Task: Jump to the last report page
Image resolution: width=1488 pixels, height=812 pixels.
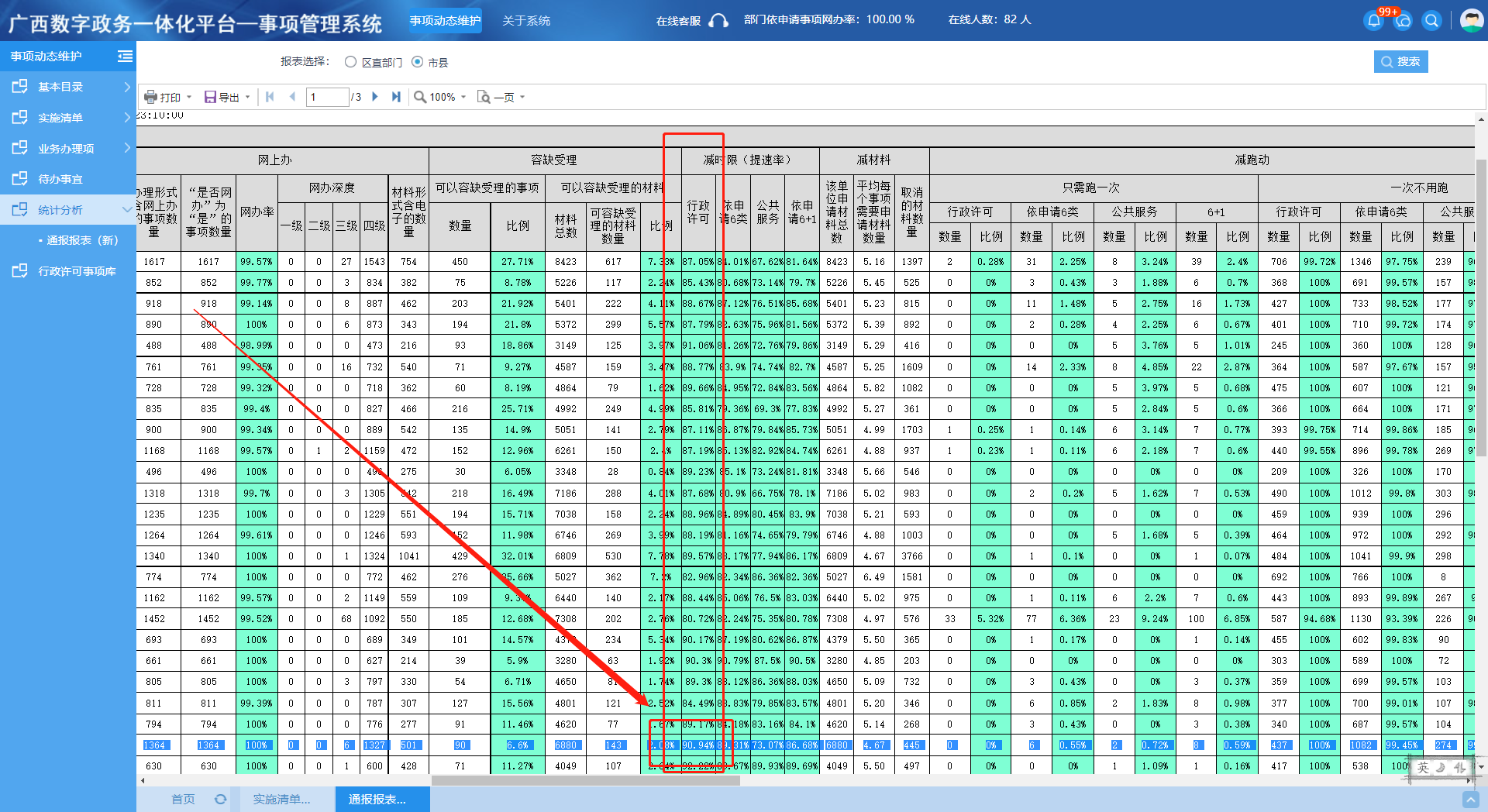Action: tap(396, 97)
